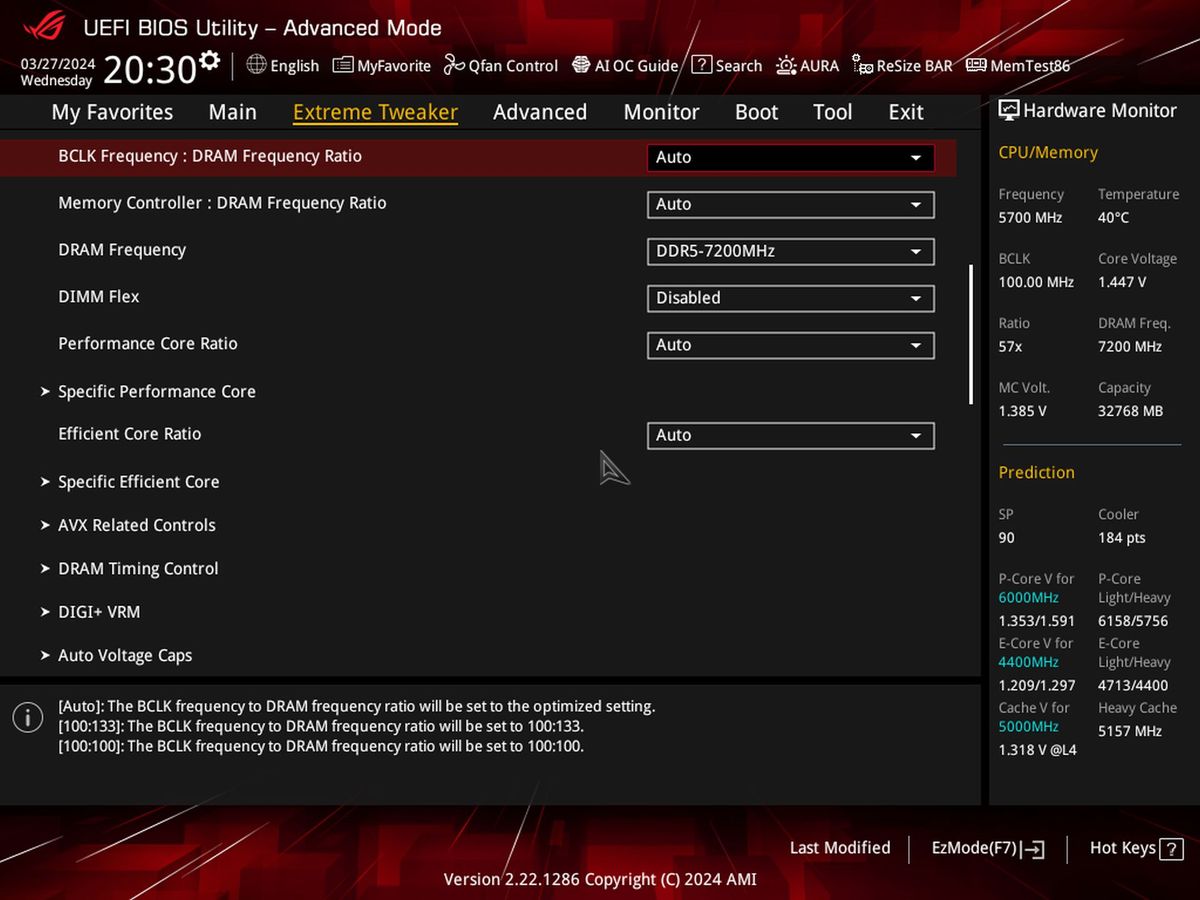Click the DRAM Frequency setting label
1200x900 pixels.
122,250
